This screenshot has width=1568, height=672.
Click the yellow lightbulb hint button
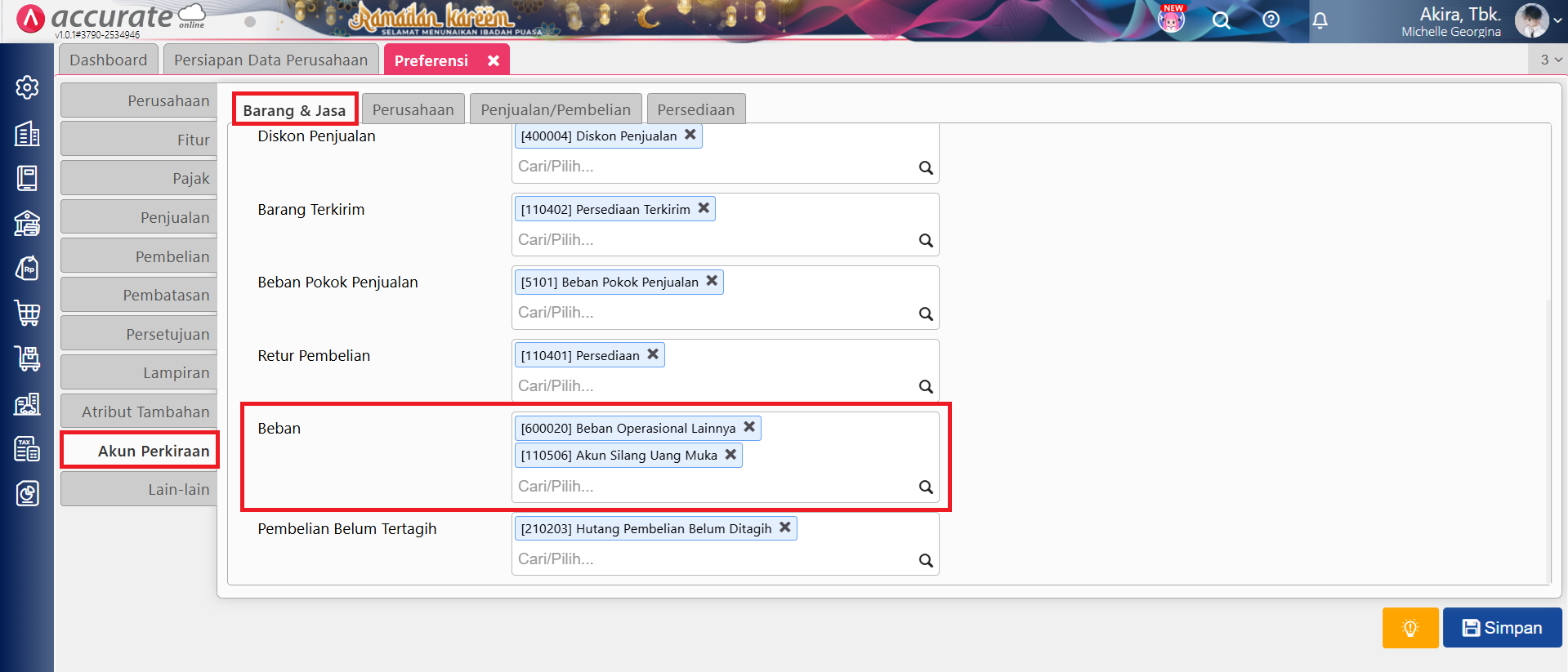pos(1409,627)
